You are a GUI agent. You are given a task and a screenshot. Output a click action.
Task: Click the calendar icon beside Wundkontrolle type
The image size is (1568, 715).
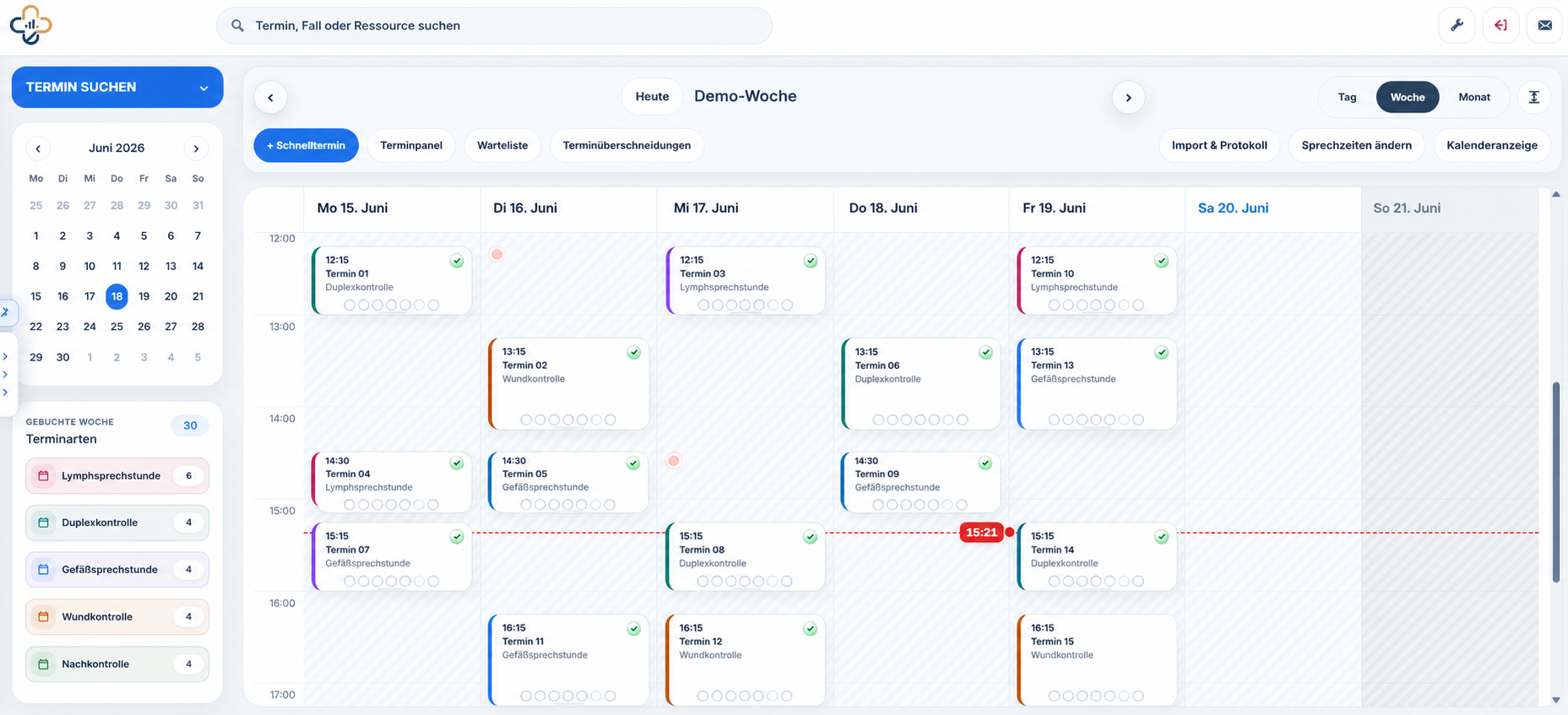[x=44, y=617]
